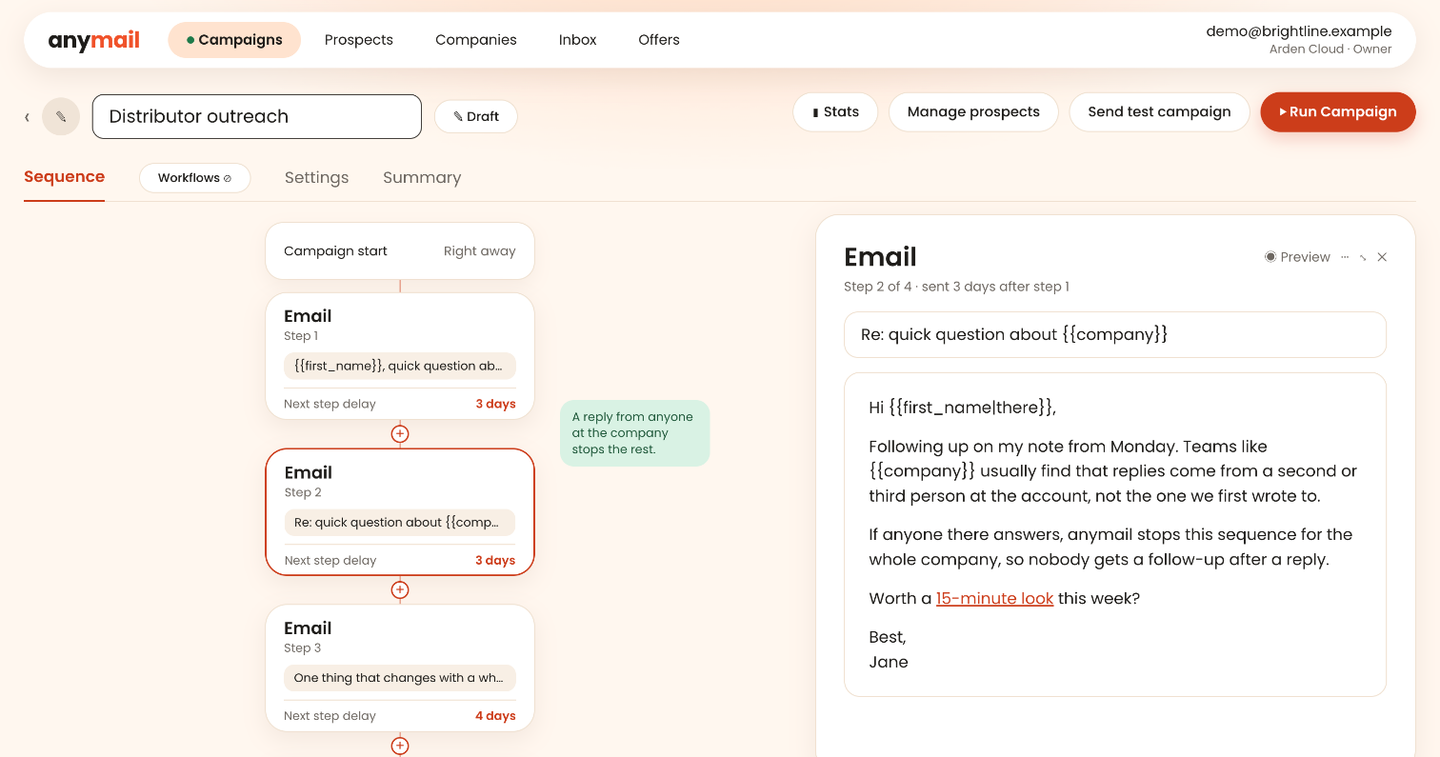The image size is (1440, 757).
Task: Follow the 15-minute look link
Action: point(994,599)
